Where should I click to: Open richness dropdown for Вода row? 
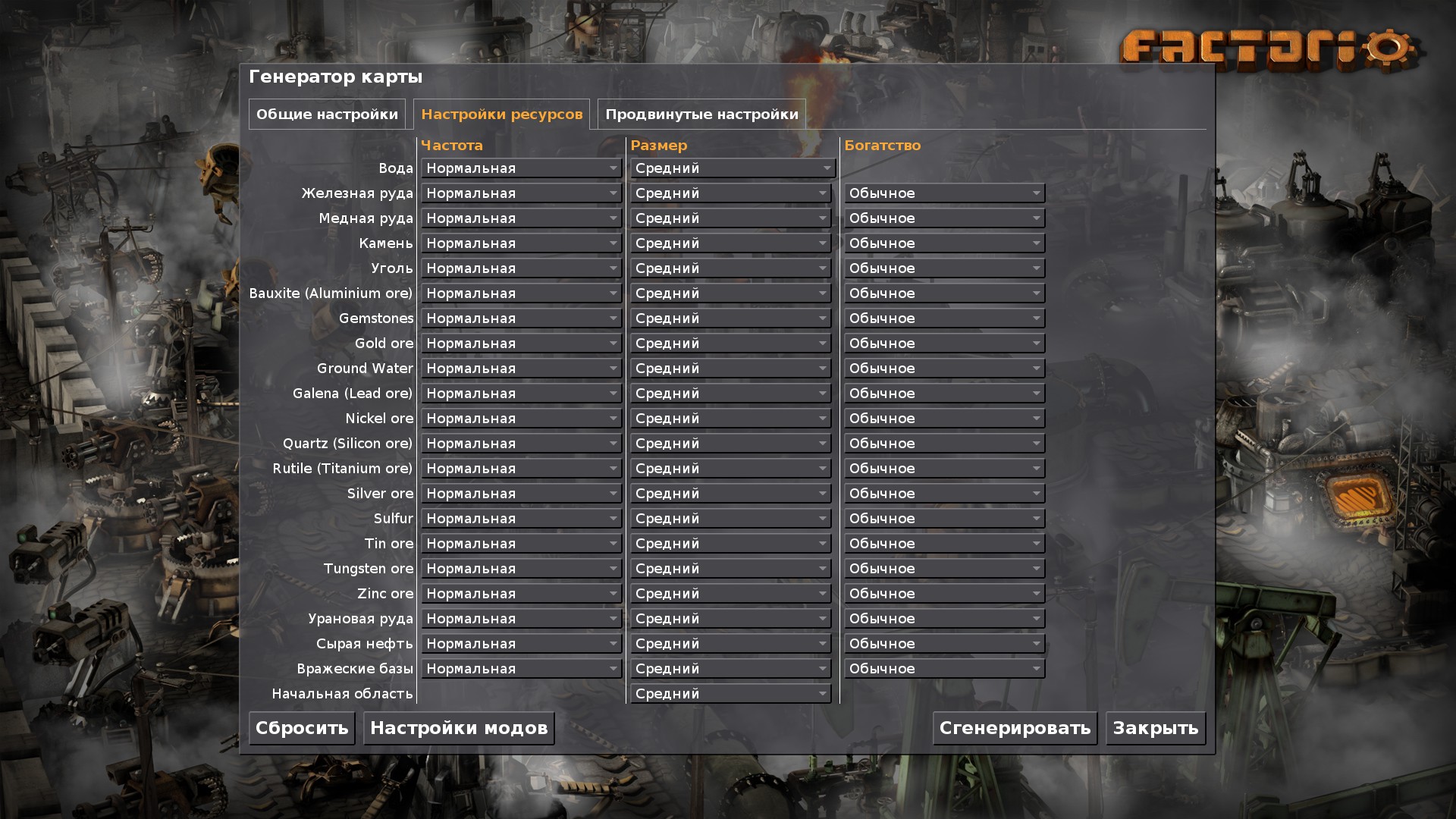[x=940, y=168]
